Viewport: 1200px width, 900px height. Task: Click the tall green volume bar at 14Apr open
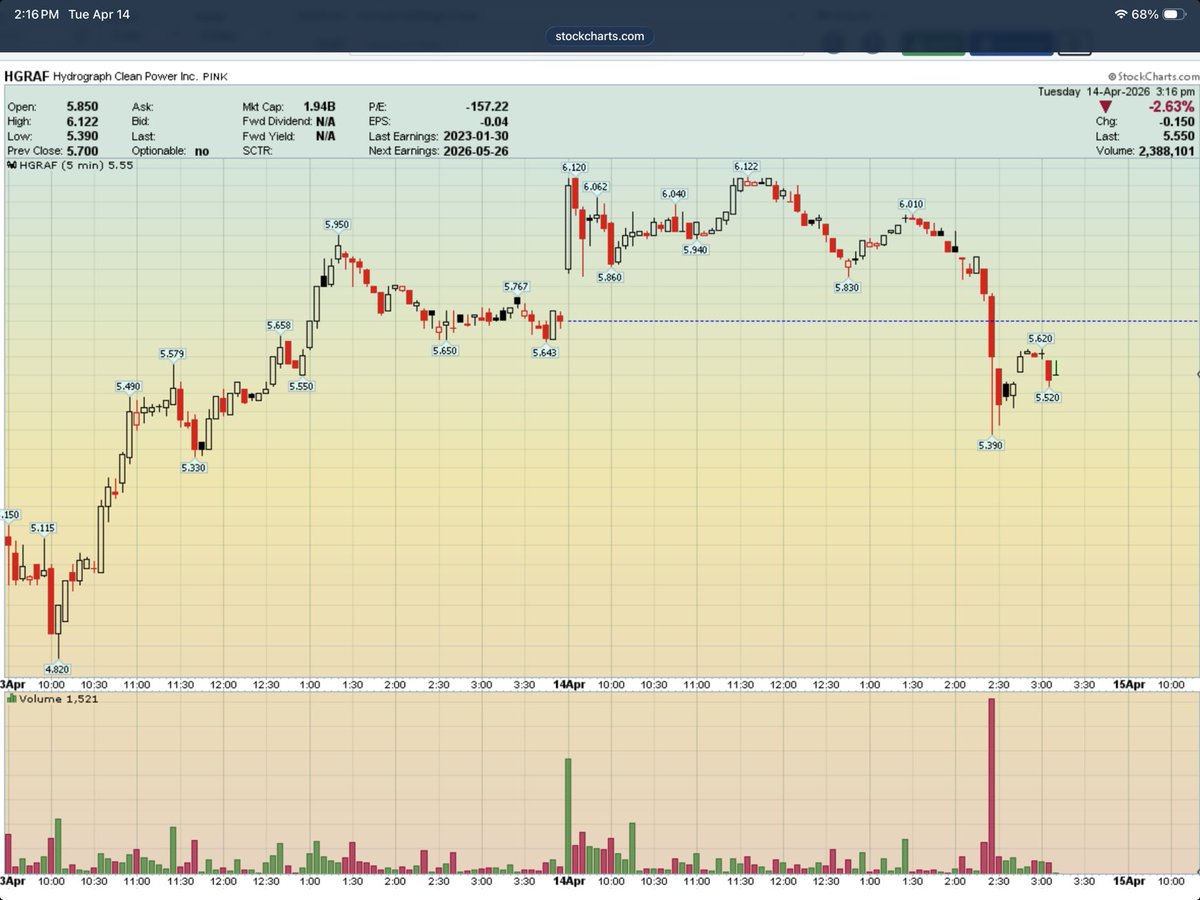coord(568,816)
